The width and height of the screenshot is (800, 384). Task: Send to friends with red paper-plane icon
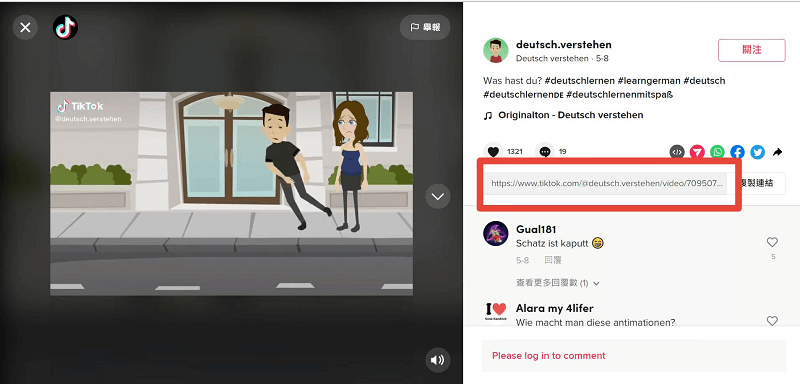point(697,151)
